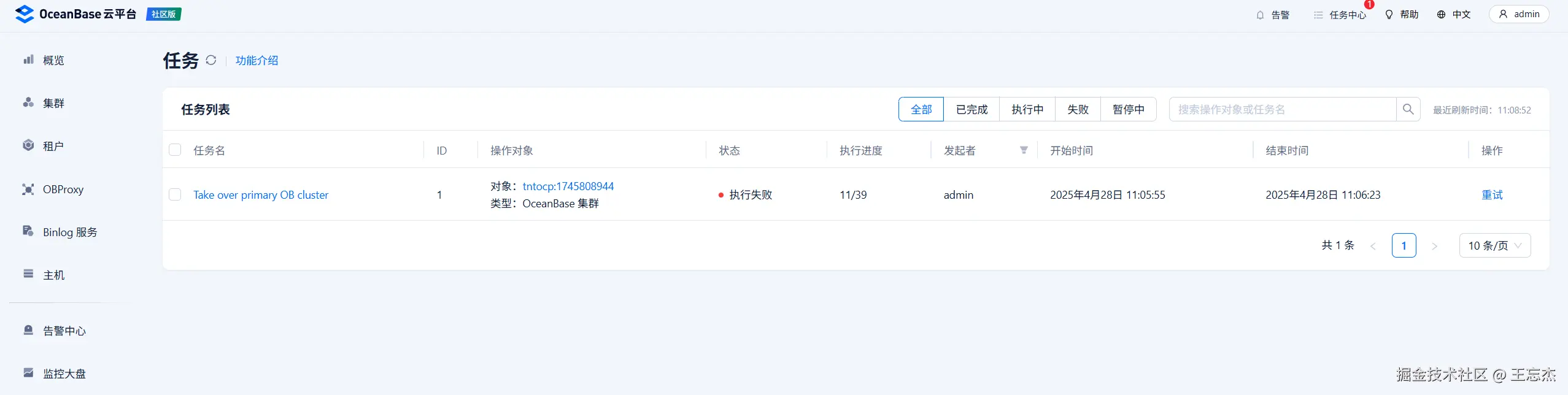Screen dimensions: 1568x395
Task: Go to 主机 in the side menu
Action: click(x=53, y=275)
